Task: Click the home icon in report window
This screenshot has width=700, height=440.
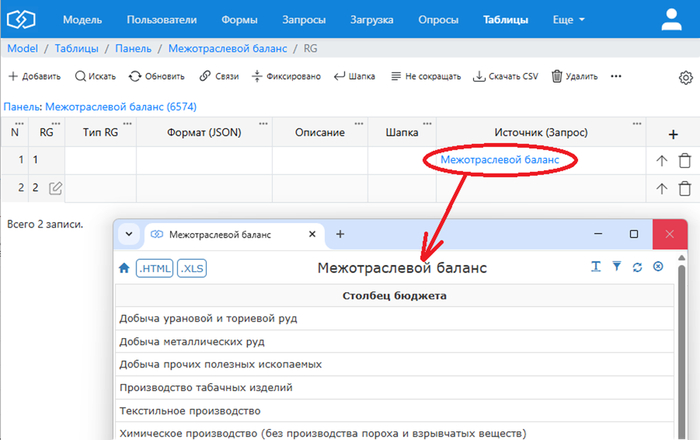Action: [x=124, y=268]
